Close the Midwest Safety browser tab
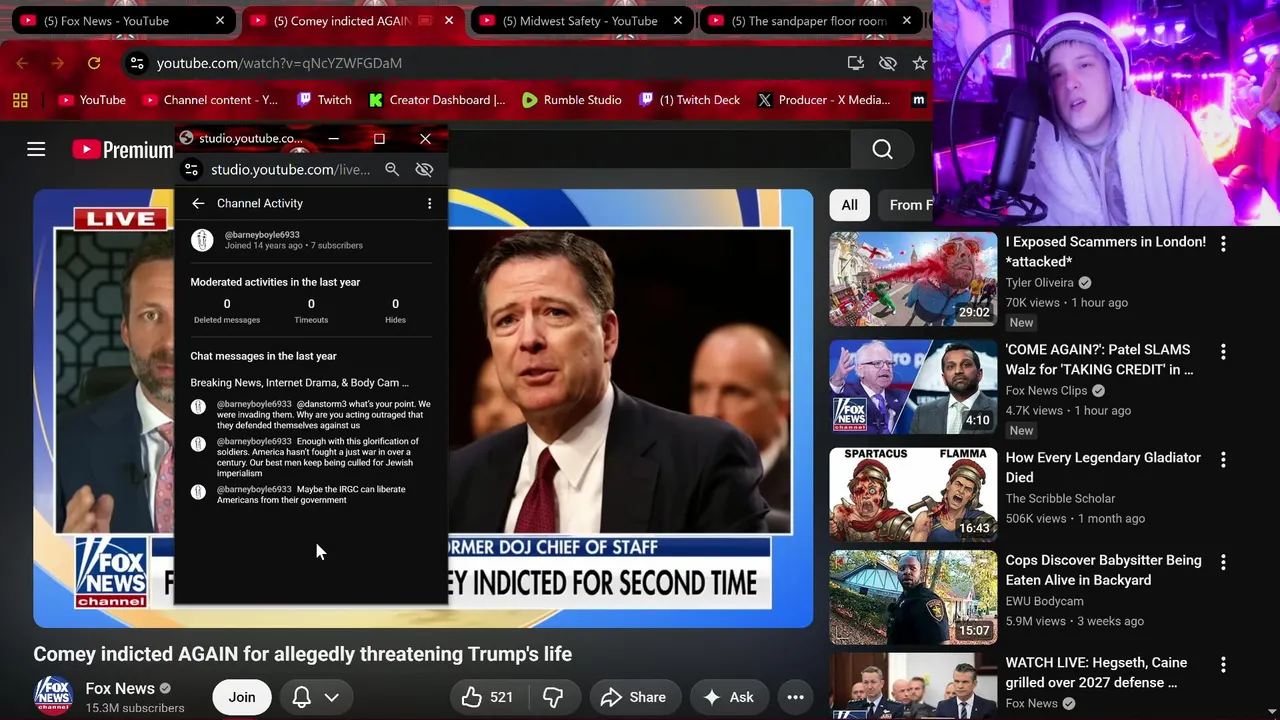Screen dimensions: 1280x720 pos(678,21)
